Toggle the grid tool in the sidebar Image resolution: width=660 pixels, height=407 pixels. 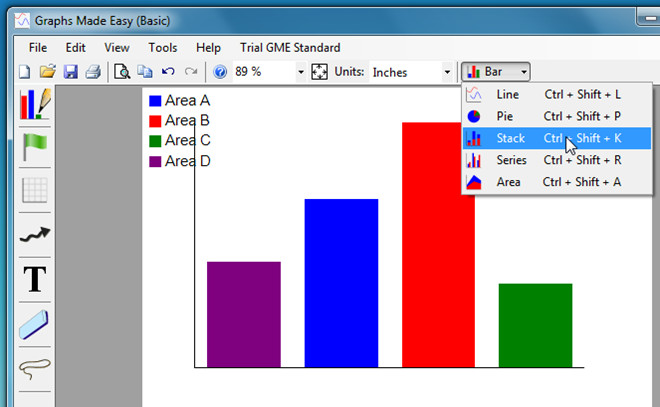[35, 190]
